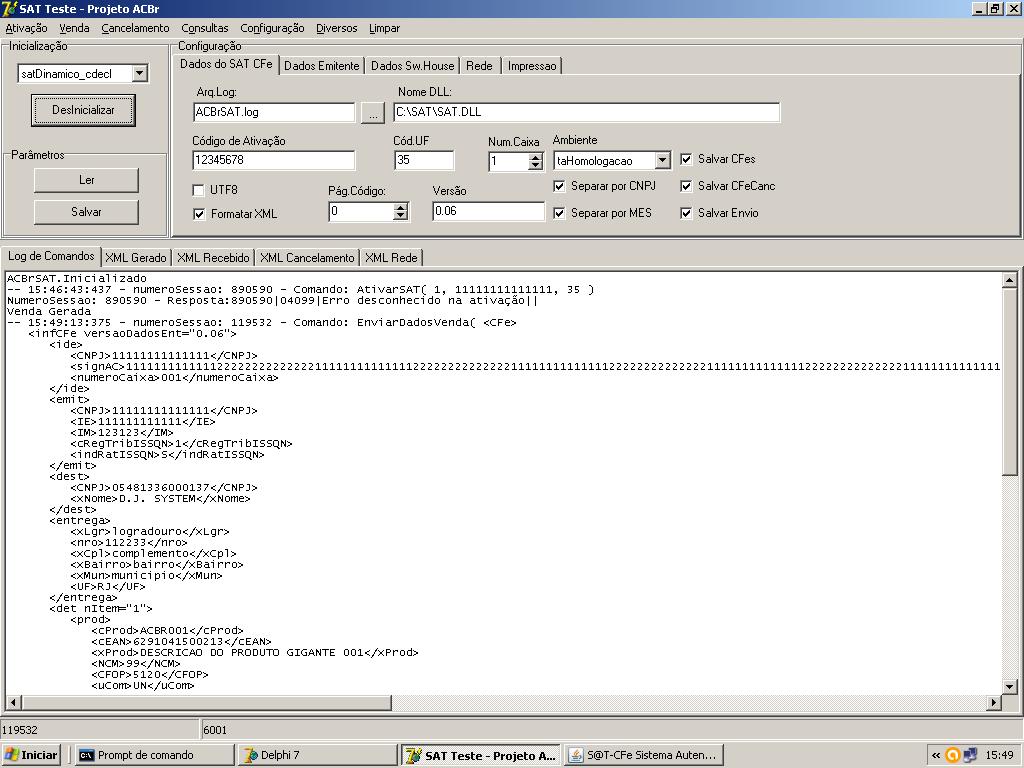The image size is (1024, 768).
Task: Click the log horizontal scroll-left arrow
Action: pos(13,703)
